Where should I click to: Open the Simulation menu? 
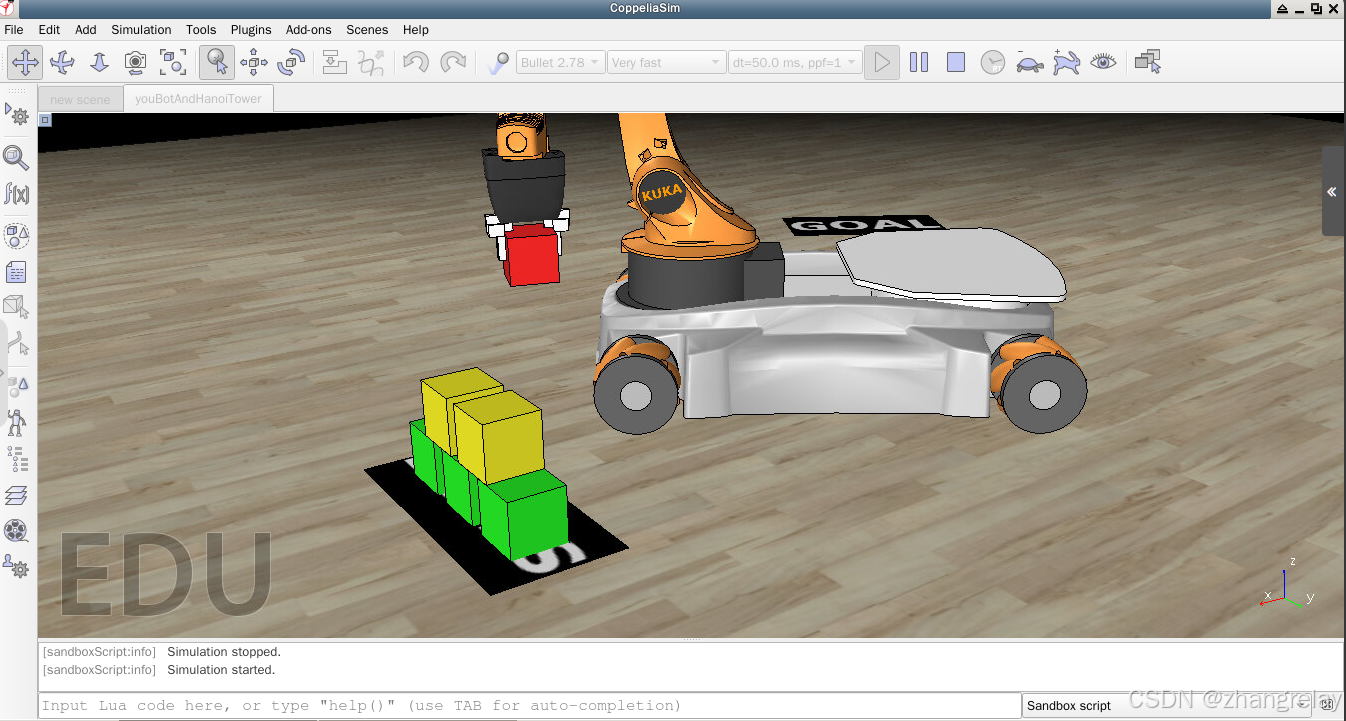point(141,29)
